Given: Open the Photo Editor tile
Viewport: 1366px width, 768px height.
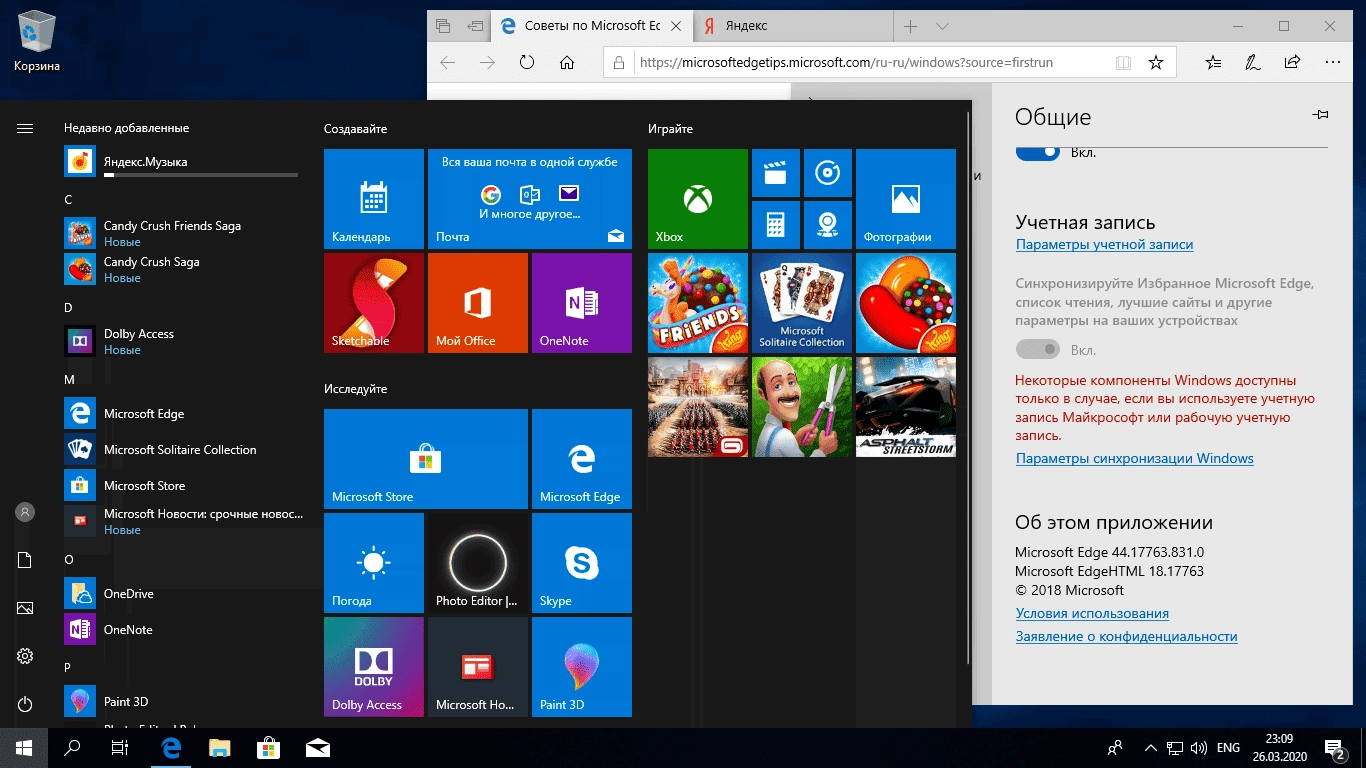Looking at the screenshot, I should coord(478,563).
